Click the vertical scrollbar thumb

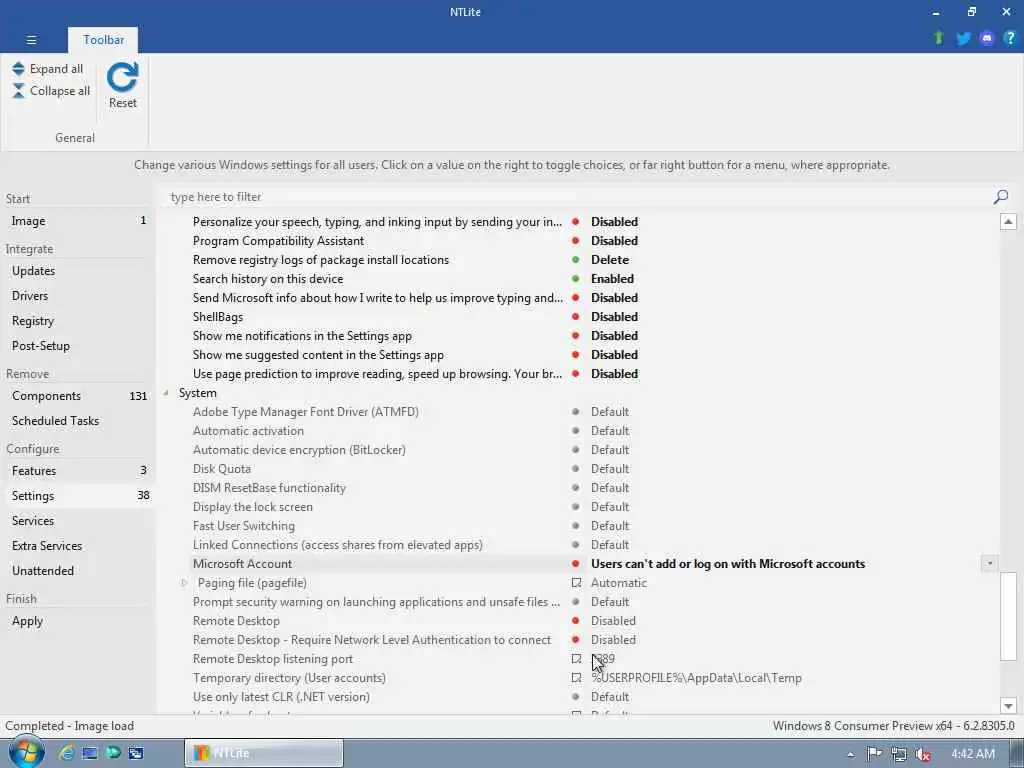point(1008,616)
